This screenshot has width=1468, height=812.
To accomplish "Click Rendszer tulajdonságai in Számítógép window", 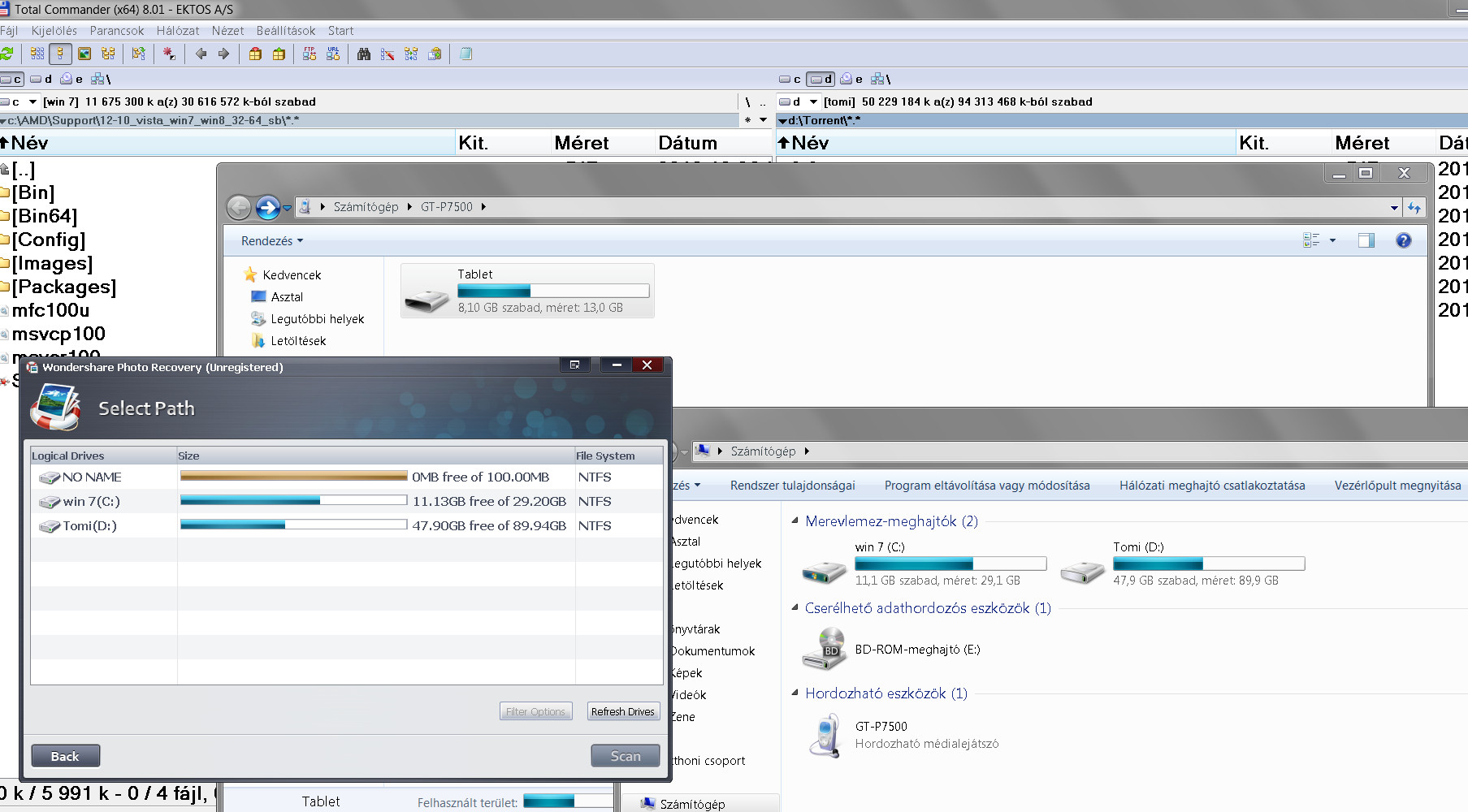I will [793, 486].
